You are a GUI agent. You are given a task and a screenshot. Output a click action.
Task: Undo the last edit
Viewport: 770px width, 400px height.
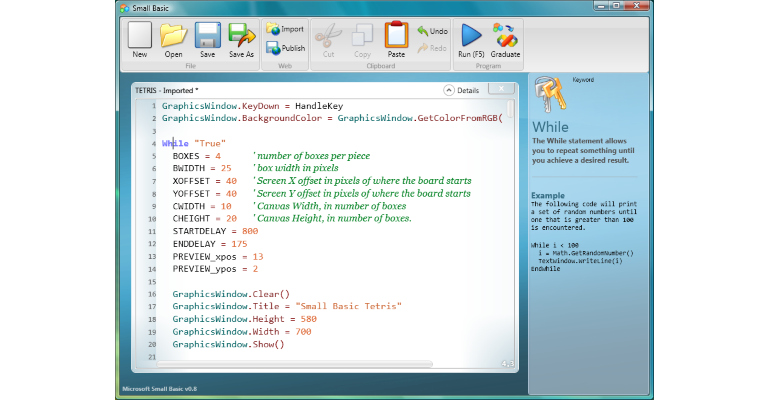(x=432, y=31)
